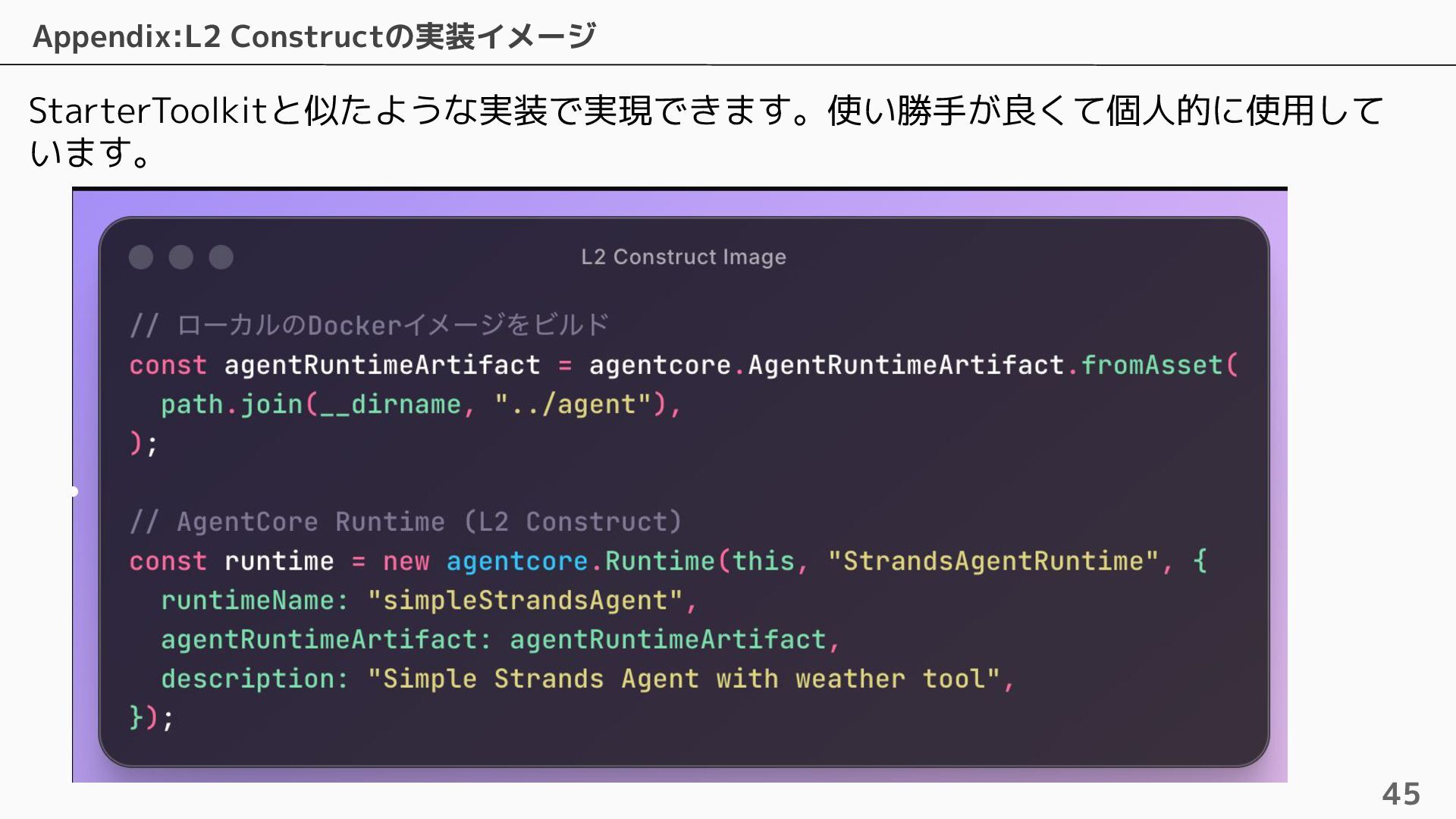Viewport: 1456px width, 819px height.
Task: Click the 'new' keyword in runtime line
Action: [x=406, y=561]
